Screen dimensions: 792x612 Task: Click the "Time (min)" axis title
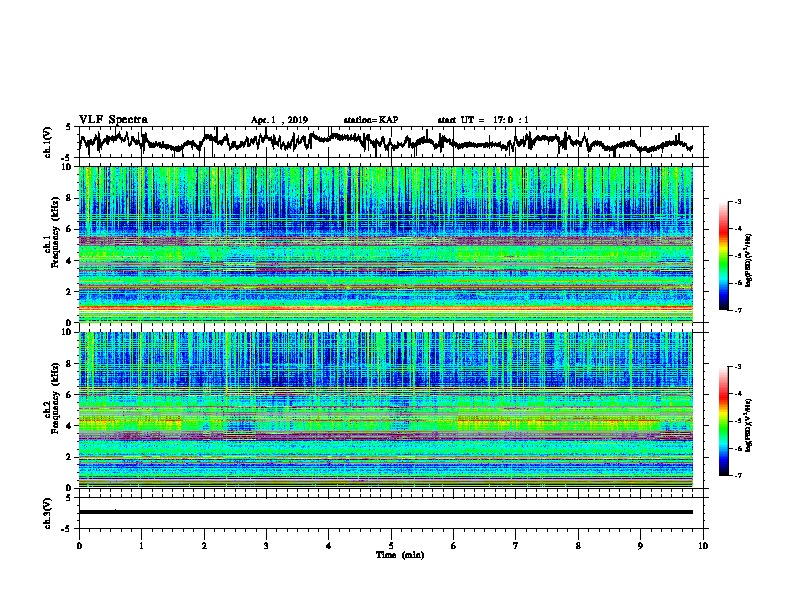[400, 555]
